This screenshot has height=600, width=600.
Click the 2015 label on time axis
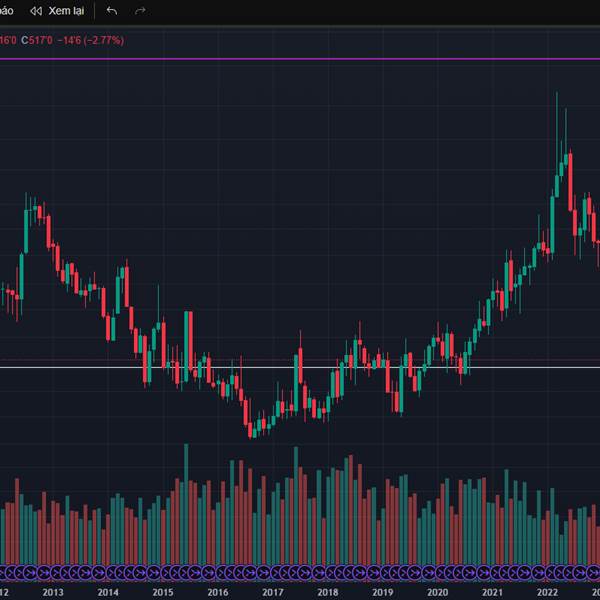(x=163, y=592)
